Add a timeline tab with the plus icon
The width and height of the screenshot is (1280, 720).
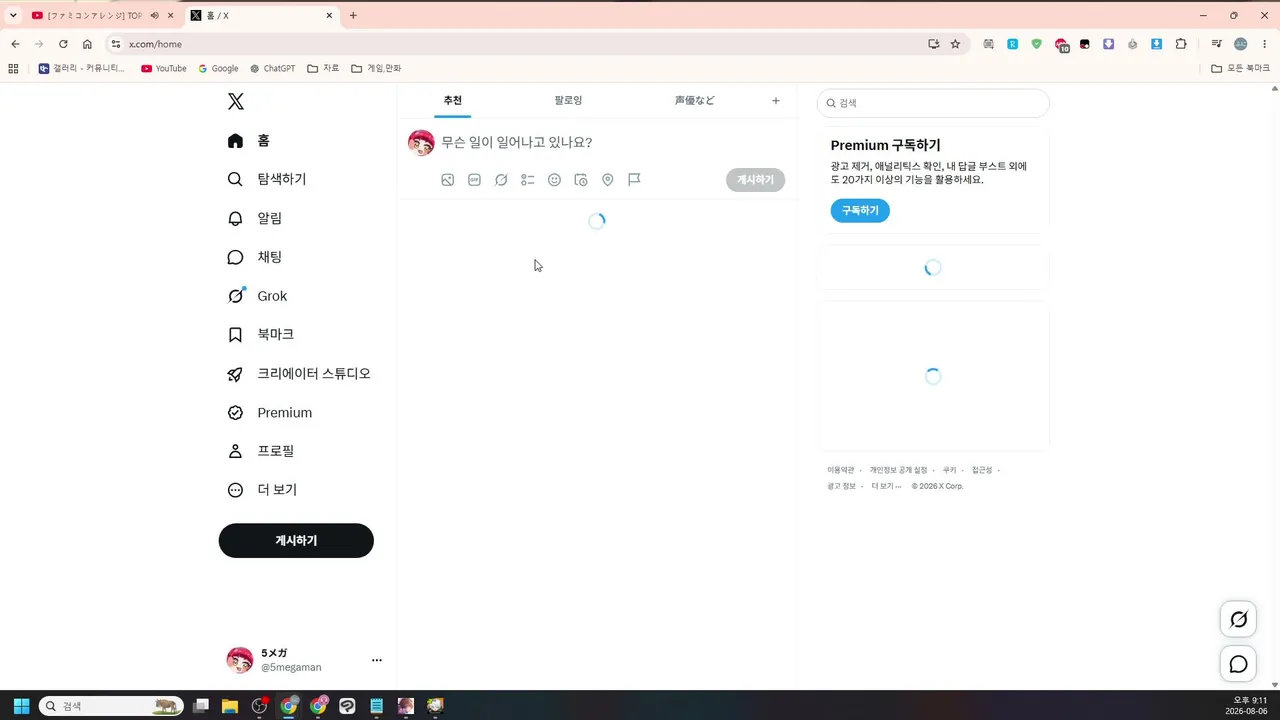coord(776,101)
